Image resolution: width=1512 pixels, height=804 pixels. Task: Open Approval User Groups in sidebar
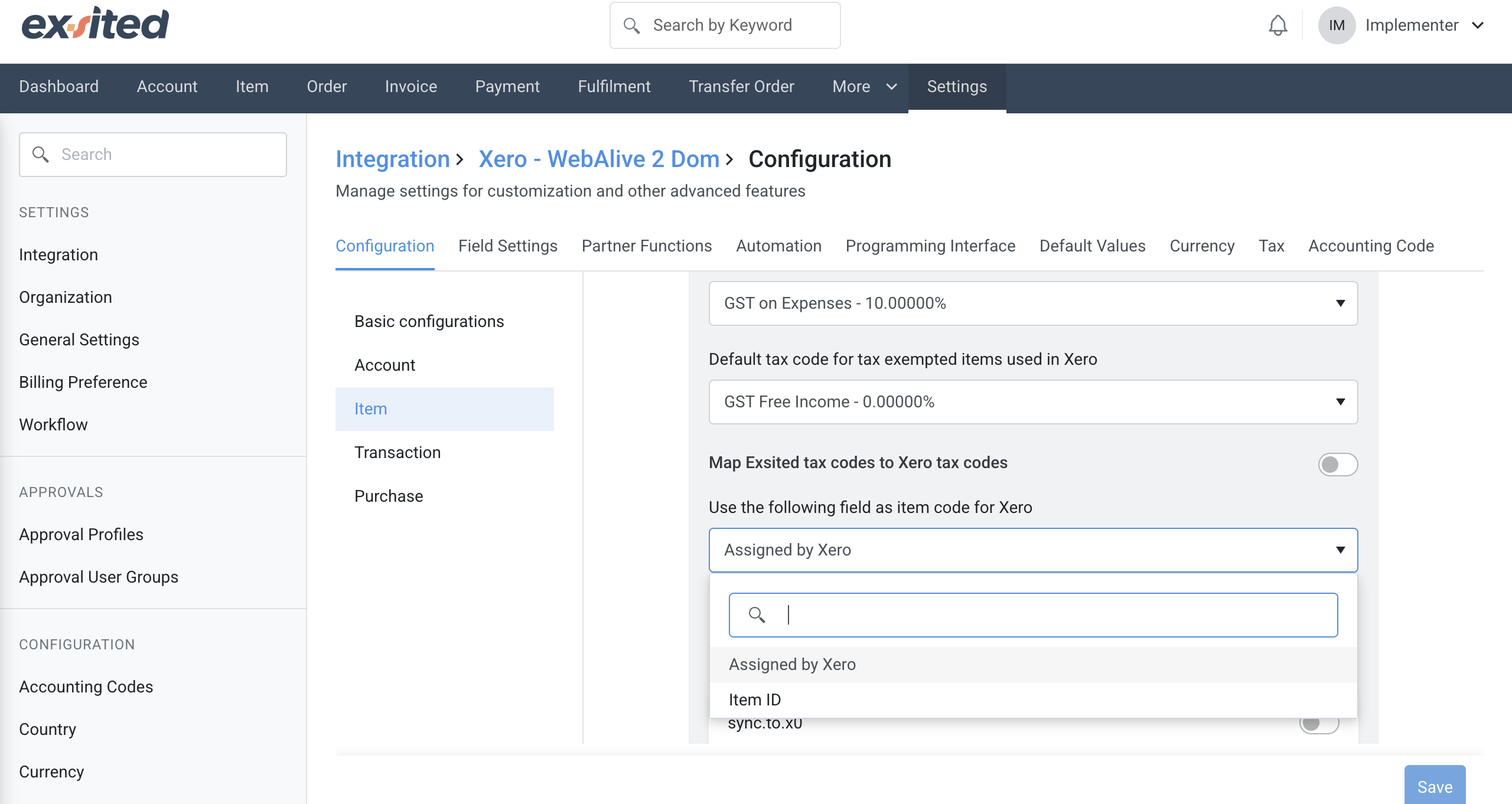(x=99, y=577)
